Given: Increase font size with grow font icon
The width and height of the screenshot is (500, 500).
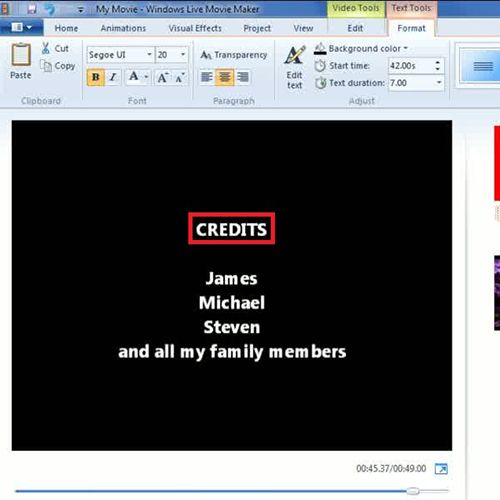Looking at the screenshot, I should pos(163,77).
